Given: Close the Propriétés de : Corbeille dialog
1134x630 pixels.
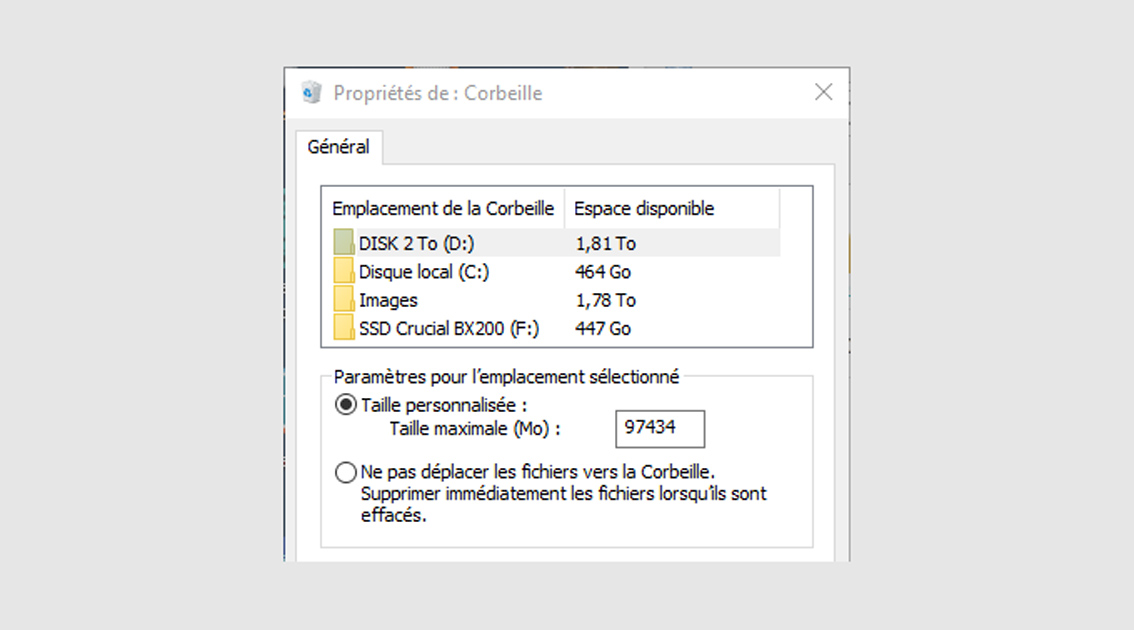Looking at the screenshot, I should [x=823, y=92].
